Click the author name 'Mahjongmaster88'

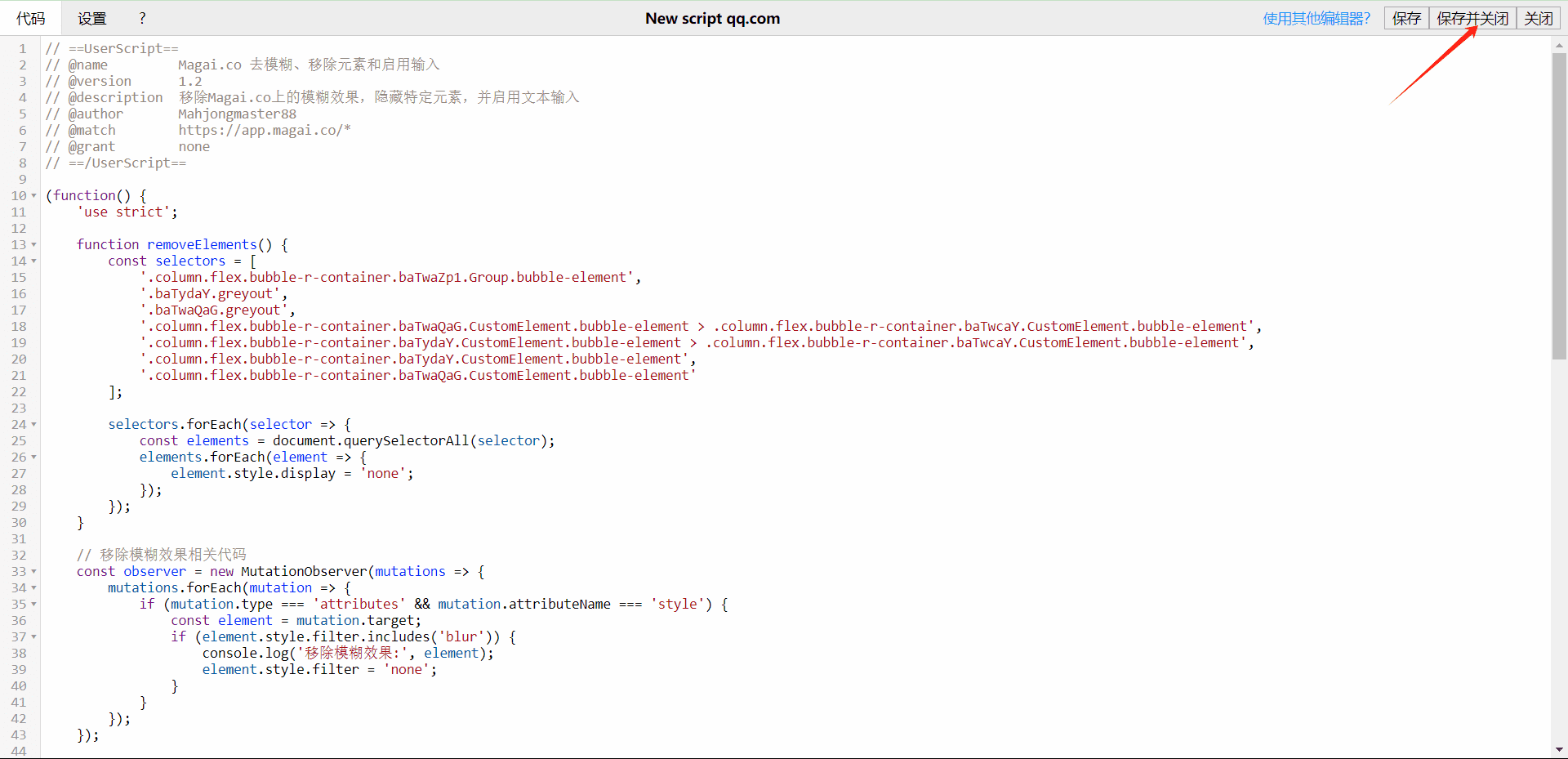pyautogui.click(x=238, y=114)
